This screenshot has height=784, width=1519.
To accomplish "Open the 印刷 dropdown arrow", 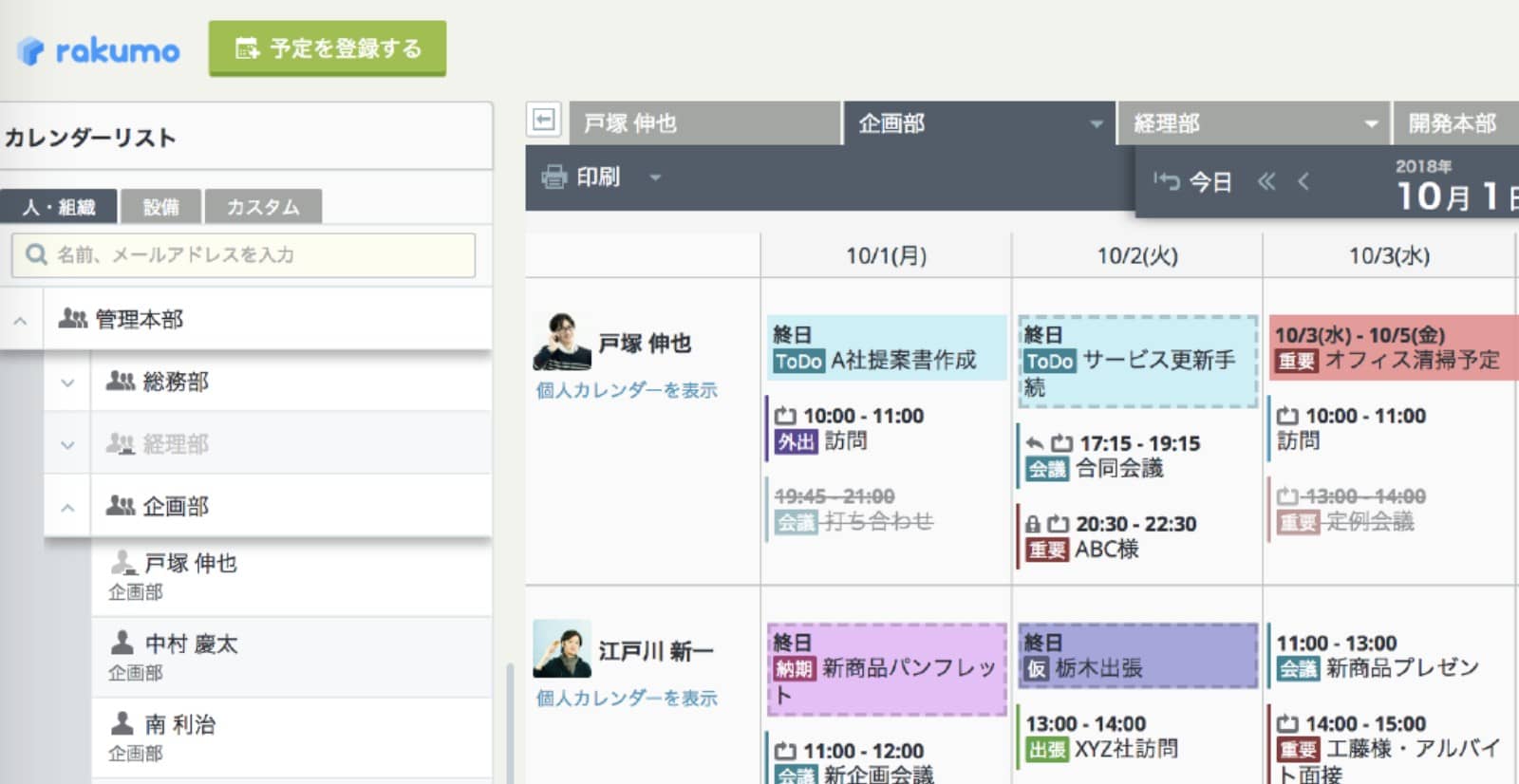I will point(655,177).
